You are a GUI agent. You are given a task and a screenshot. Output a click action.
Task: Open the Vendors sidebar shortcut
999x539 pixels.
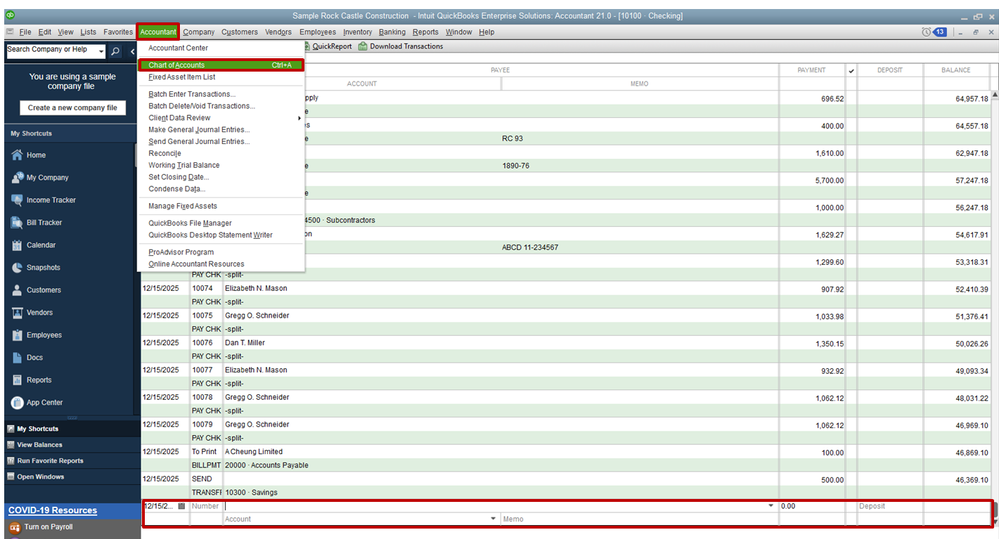[40, 313]
